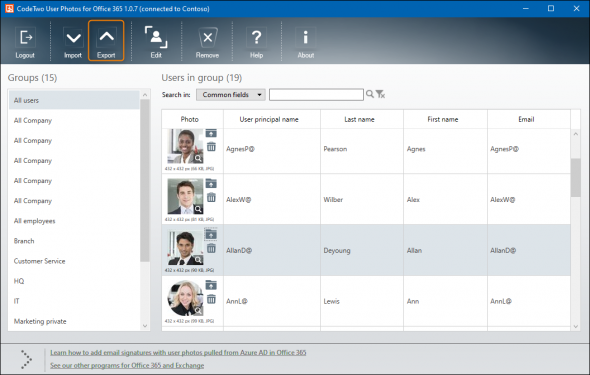Select the IT group
Screen dimensions: 590x375
point(74,301)
